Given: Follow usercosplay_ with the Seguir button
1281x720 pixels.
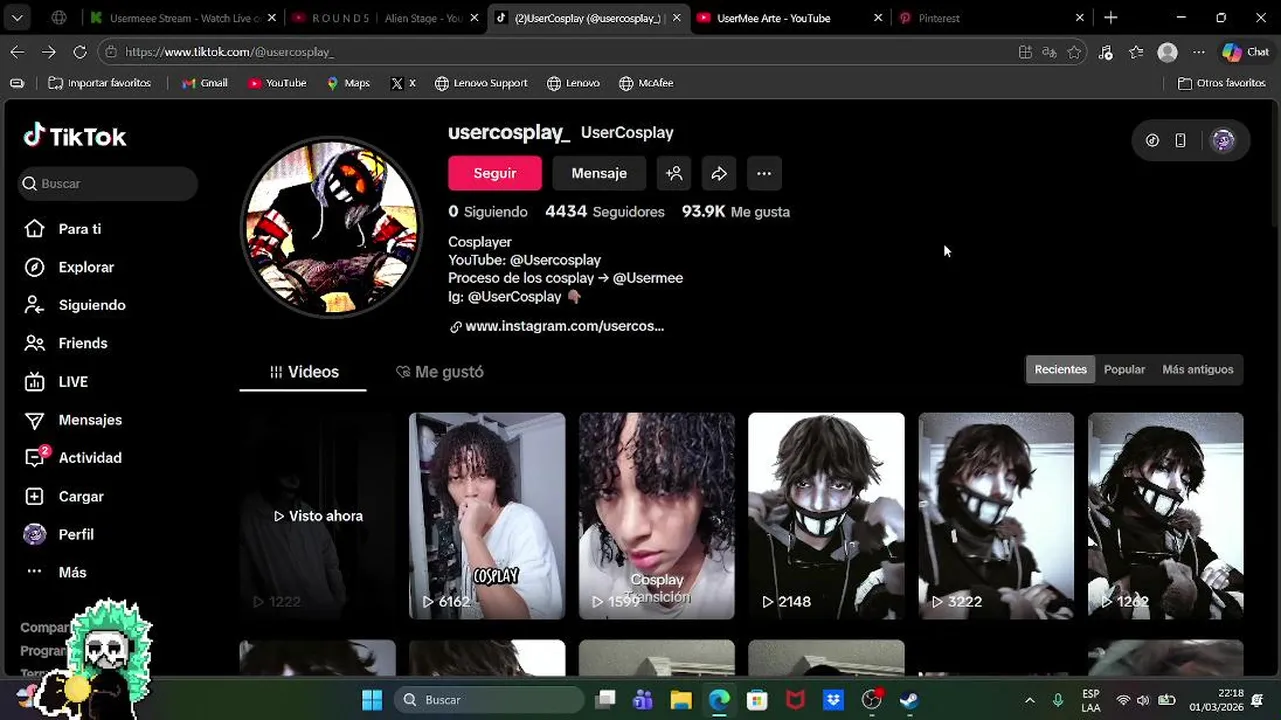Looking at the screenshot, I should pyautogui.click(x=495, y=173).
